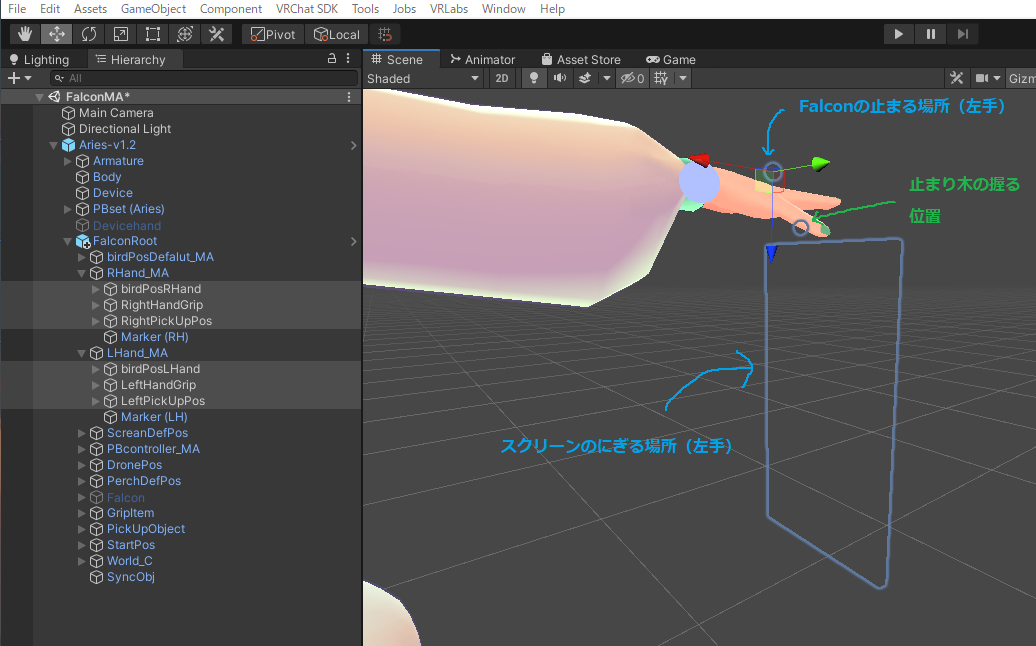
Task: Toggle scene grid visibility
Action: tap(661, 78)
